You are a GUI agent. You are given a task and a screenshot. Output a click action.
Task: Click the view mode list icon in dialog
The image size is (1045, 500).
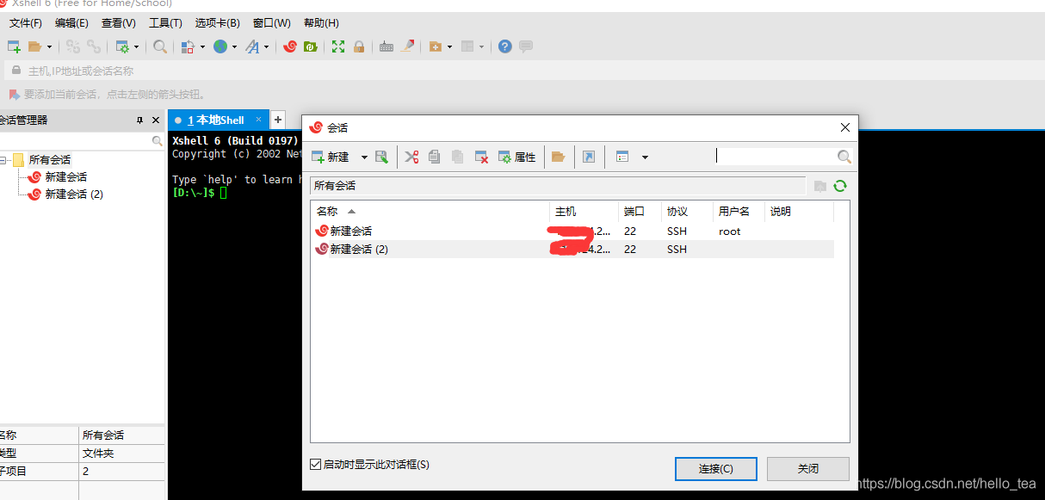pos(622,157)
